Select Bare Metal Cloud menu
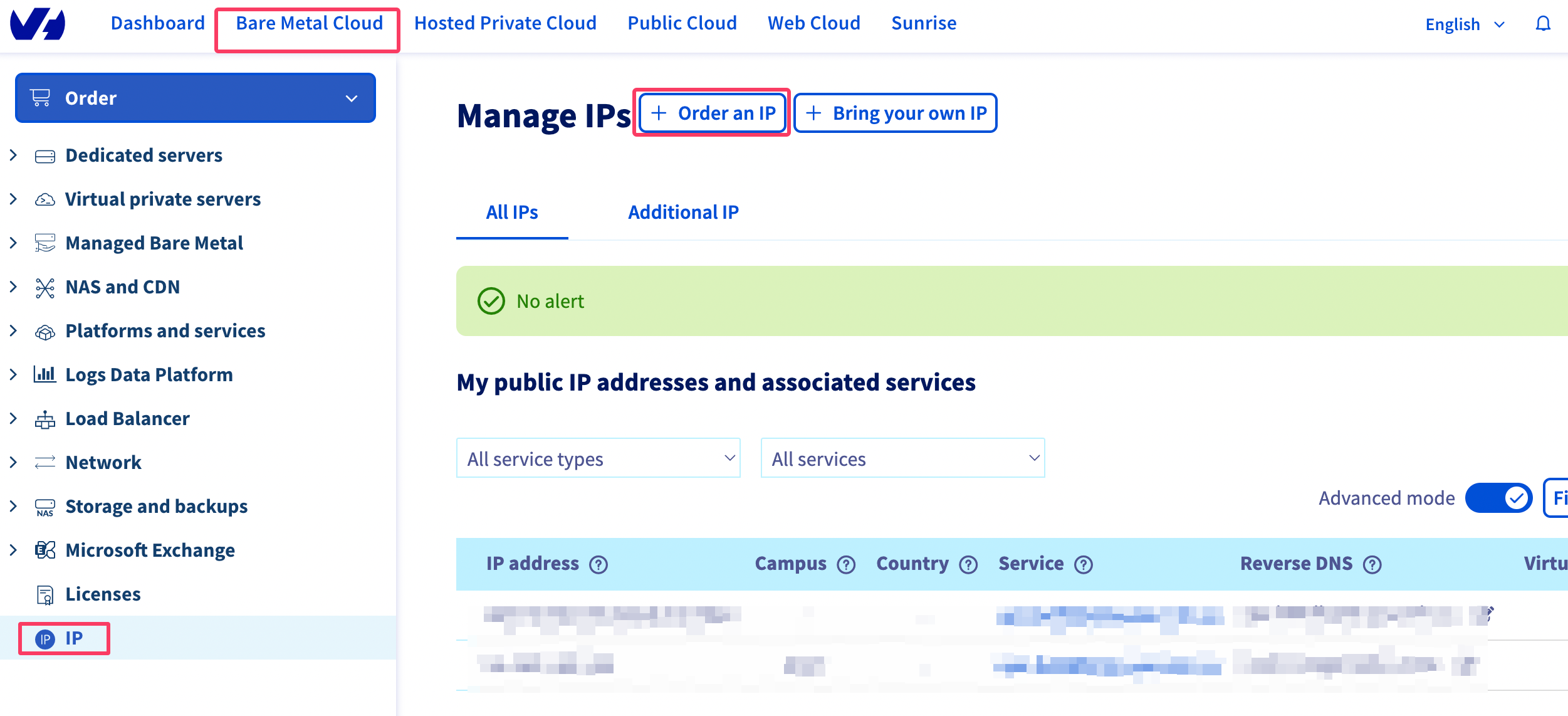The width and height of the screenshot is (1568, 716). pos(309,23)
